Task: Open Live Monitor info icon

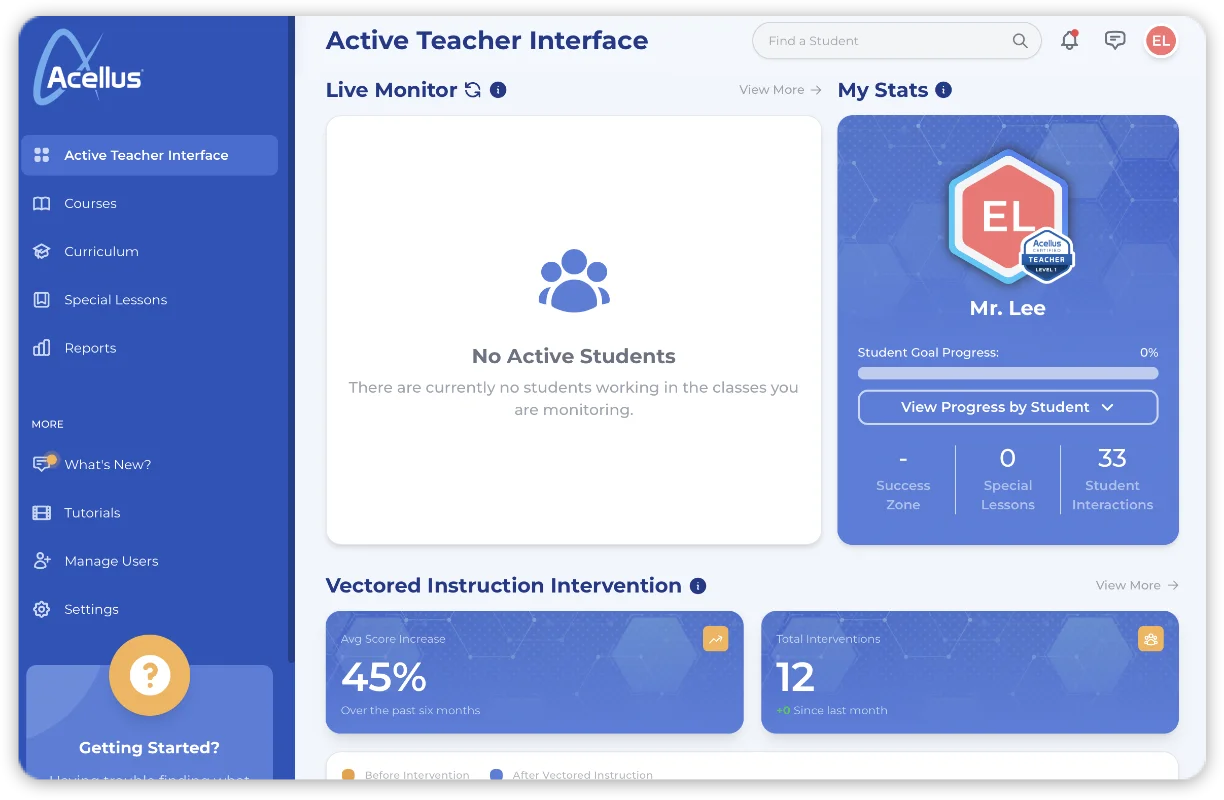Action: 498,90
